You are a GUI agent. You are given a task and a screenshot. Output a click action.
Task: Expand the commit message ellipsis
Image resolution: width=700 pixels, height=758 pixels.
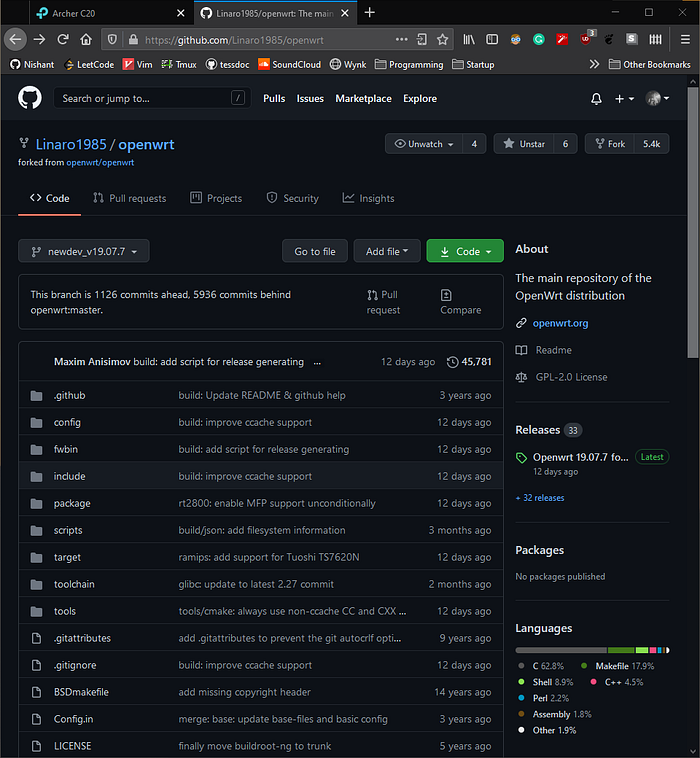click(317, 363)
